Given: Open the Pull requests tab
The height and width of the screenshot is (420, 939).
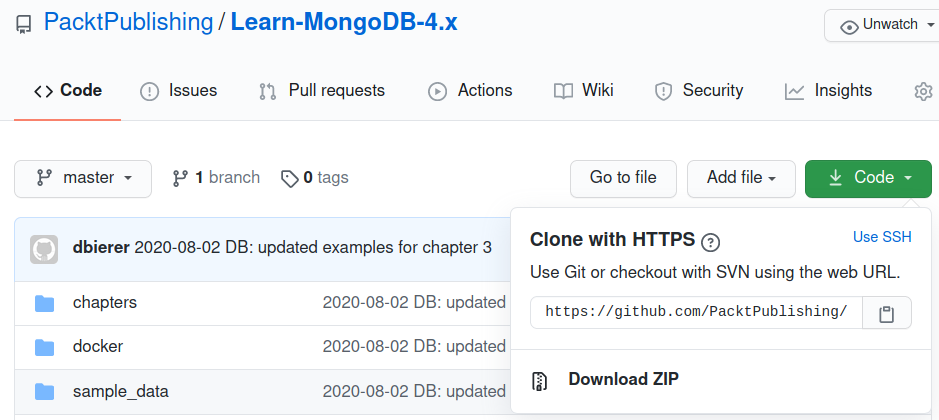Looking at the screenshot, I should click(322, 91).
